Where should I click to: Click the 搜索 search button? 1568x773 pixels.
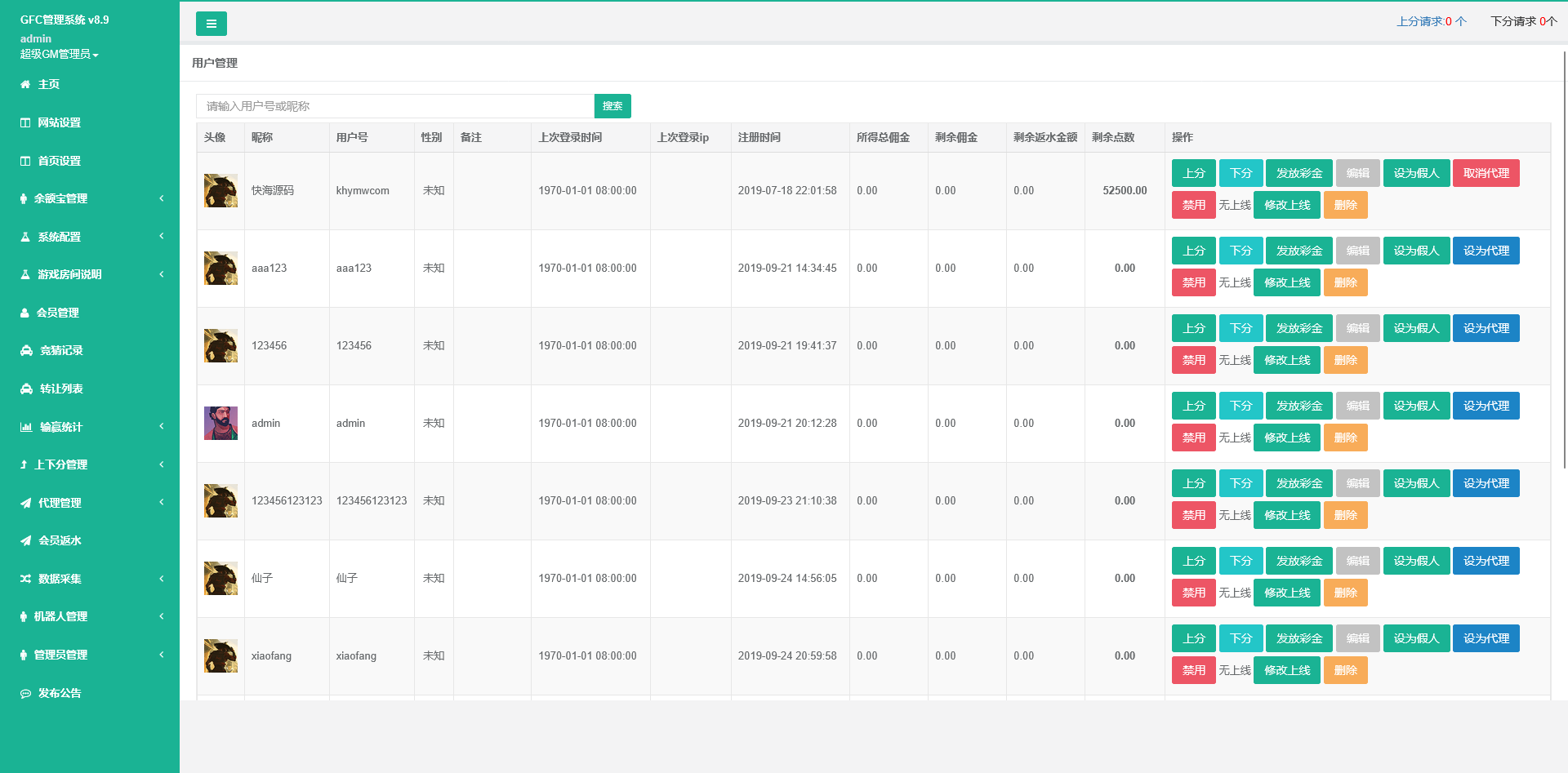(x=612, y=105)
